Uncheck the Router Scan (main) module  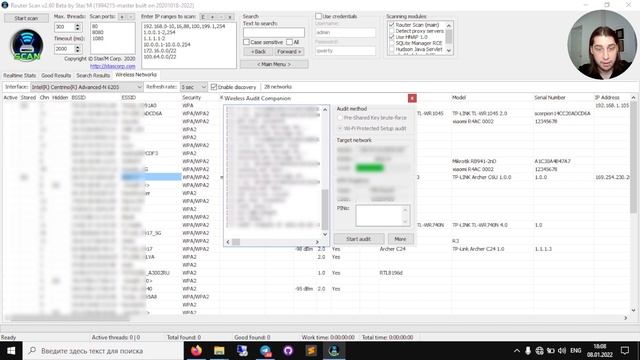(391, 25)
